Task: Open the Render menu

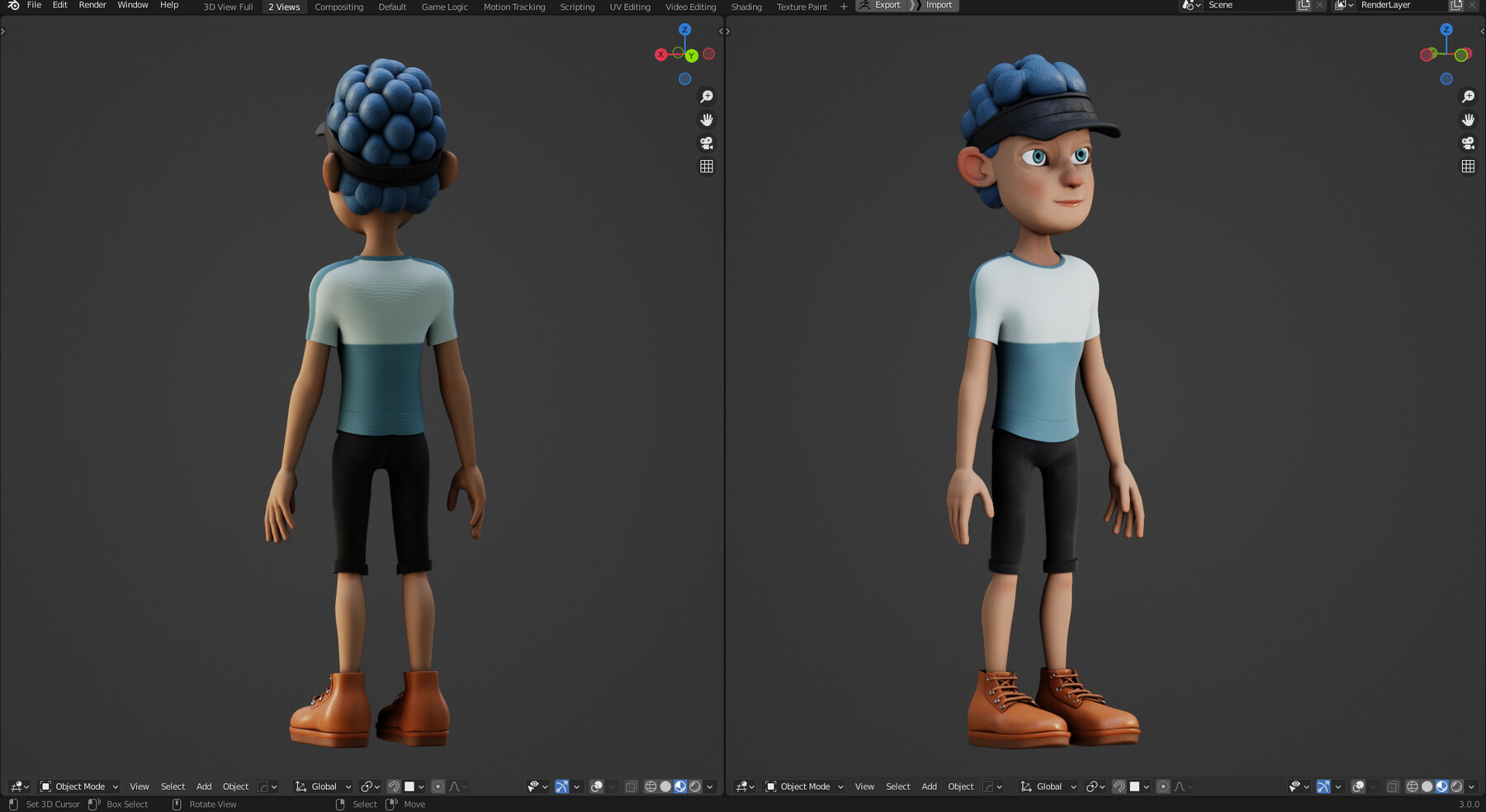Action: click(92, 5)
